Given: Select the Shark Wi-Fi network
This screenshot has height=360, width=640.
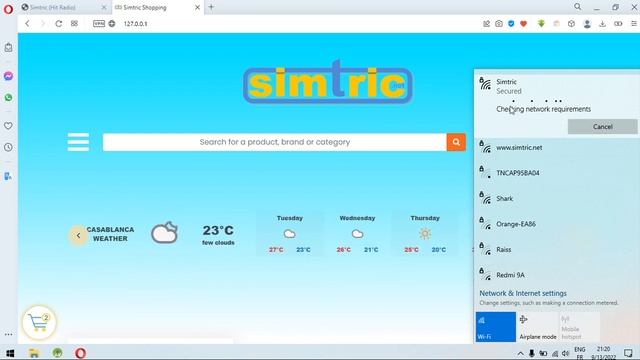Looking at the screenshot, I should pyautogui.click(x=557, y=198).
